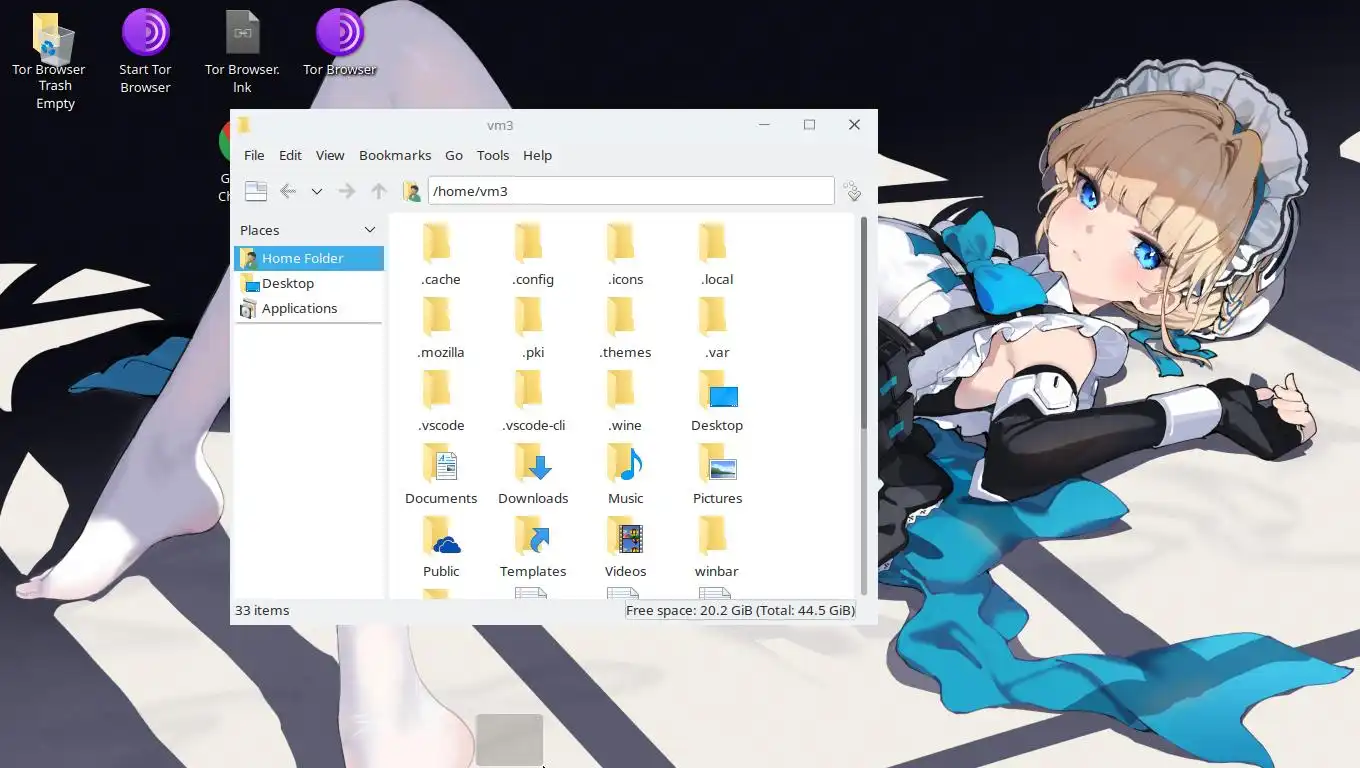Image resolution: width=1360 pixels, height=768 pixels.
Task: Click the gray taskbar item at bottom
Action: point(509,740)
